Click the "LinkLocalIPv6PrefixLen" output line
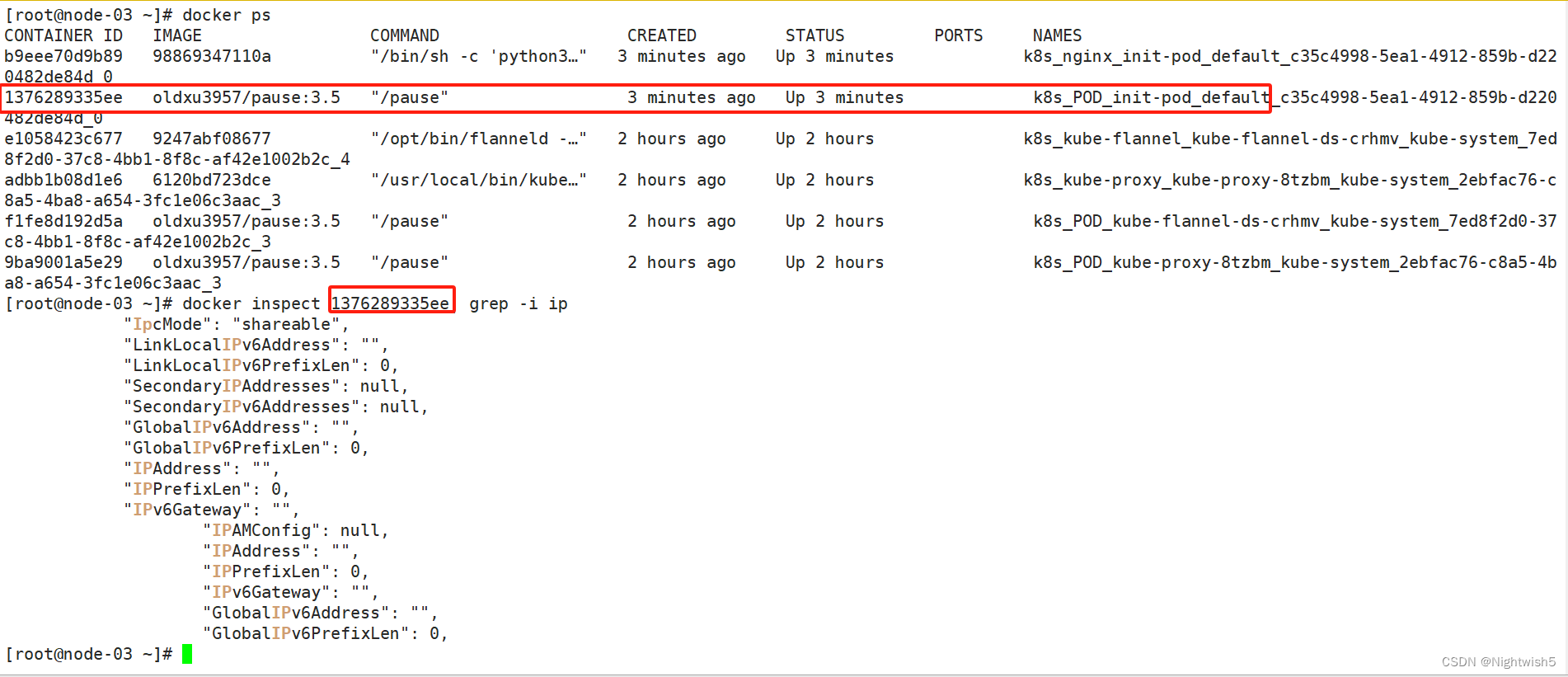The width and height of the screenshot is (1568, 677). (x=261, y=365)
